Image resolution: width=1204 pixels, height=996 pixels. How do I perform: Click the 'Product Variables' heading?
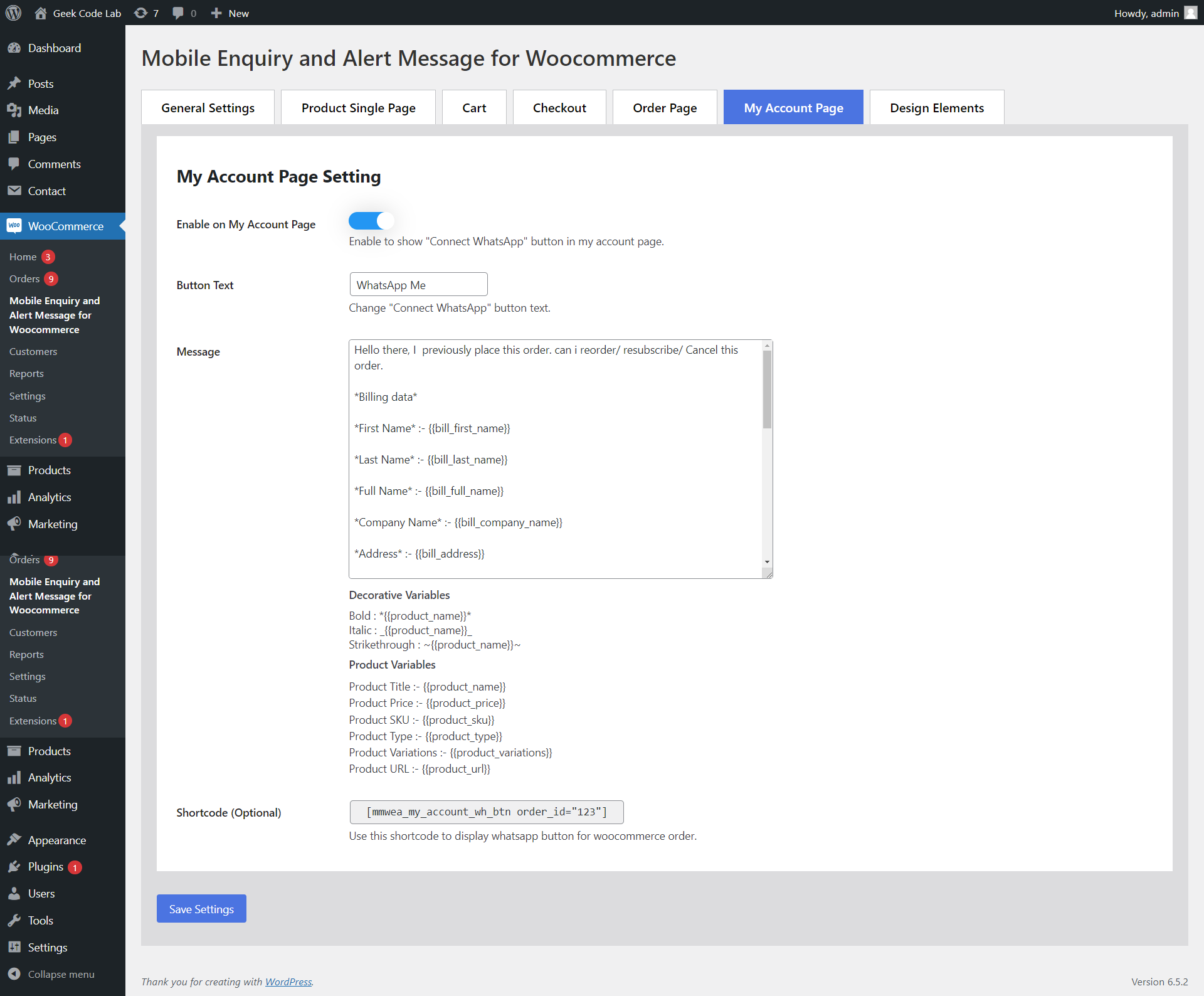tap(392, 665)
